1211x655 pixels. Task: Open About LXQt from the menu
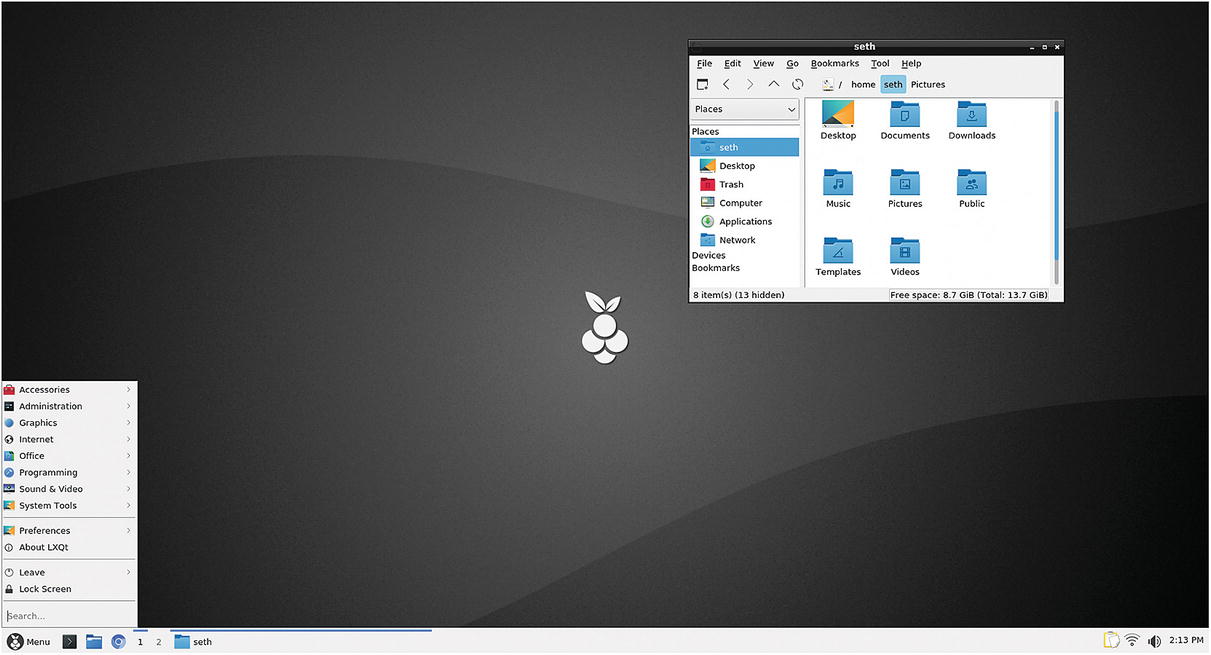68,547
